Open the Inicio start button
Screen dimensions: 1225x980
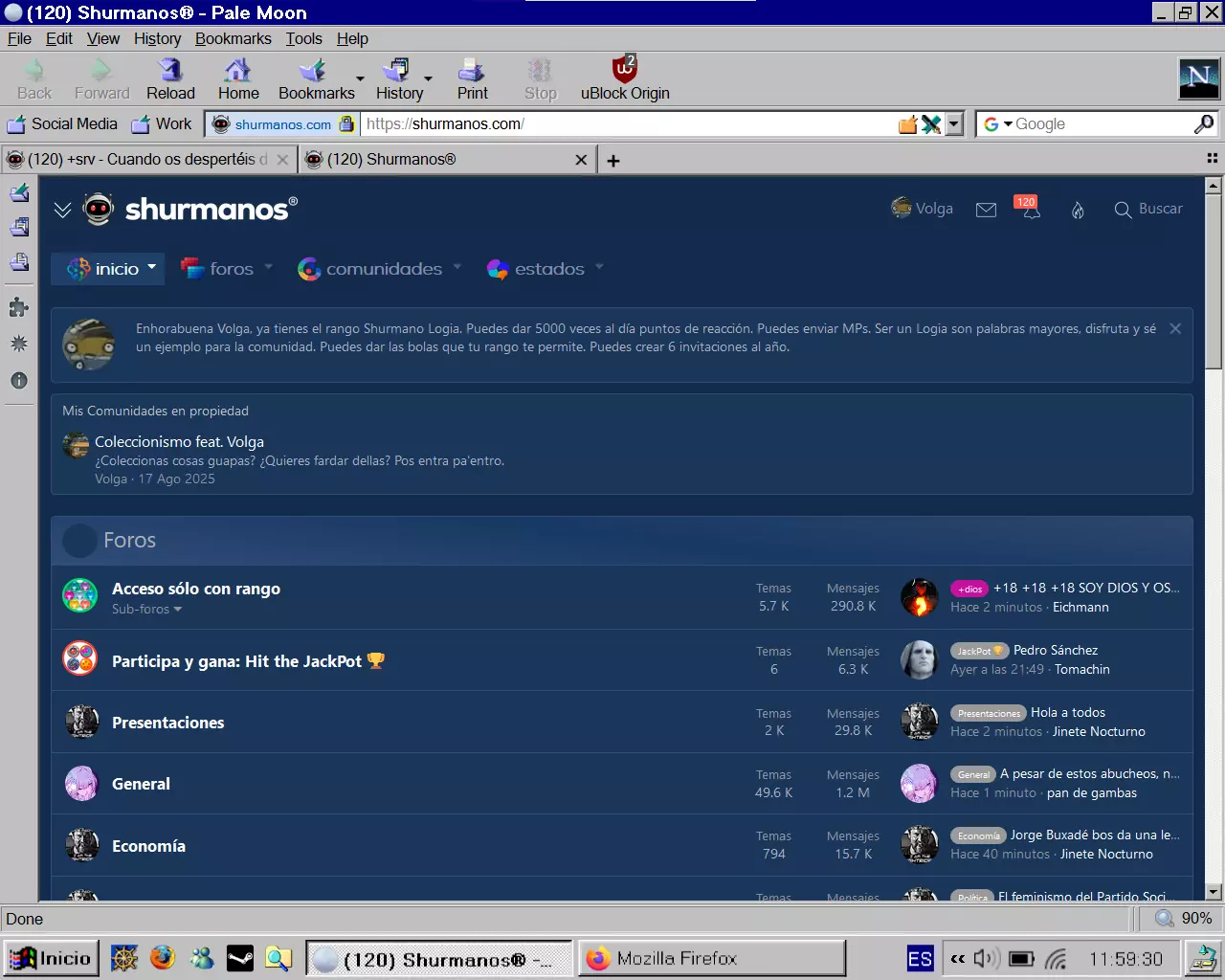coord(51,958)
